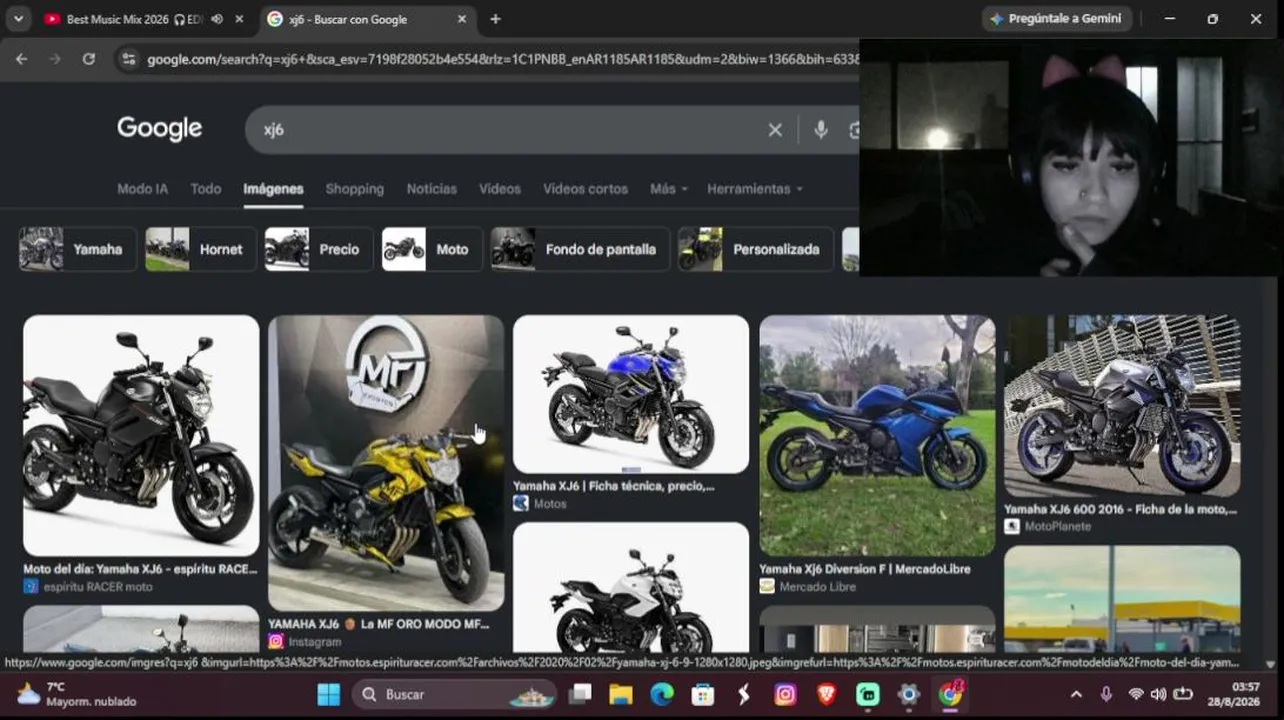Image resolution: width=1284 pixels, height=720 pixels.
Task: Select the Imágenes tab
Action: 273,189
